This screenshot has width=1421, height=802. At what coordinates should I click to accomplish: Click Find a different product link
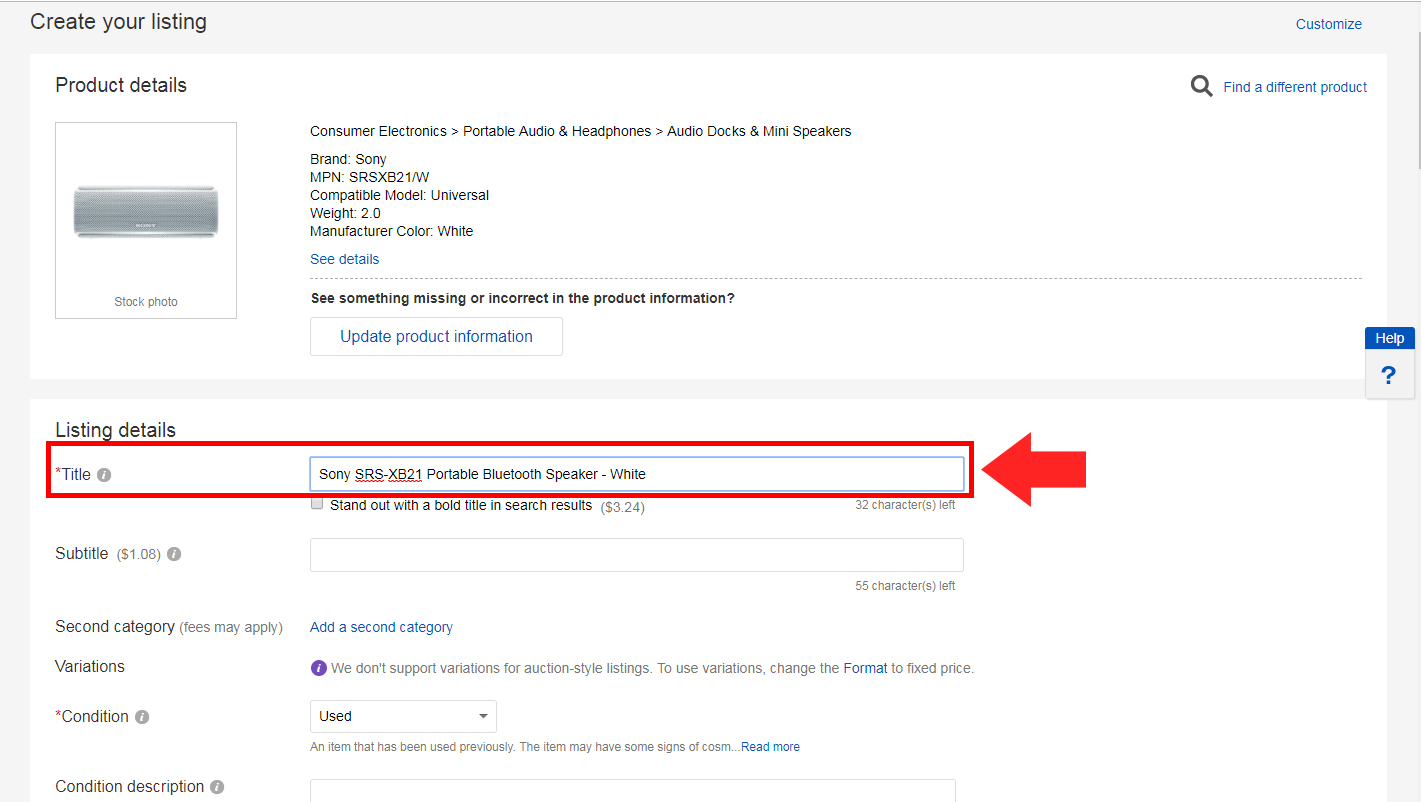click(1294, 87)
